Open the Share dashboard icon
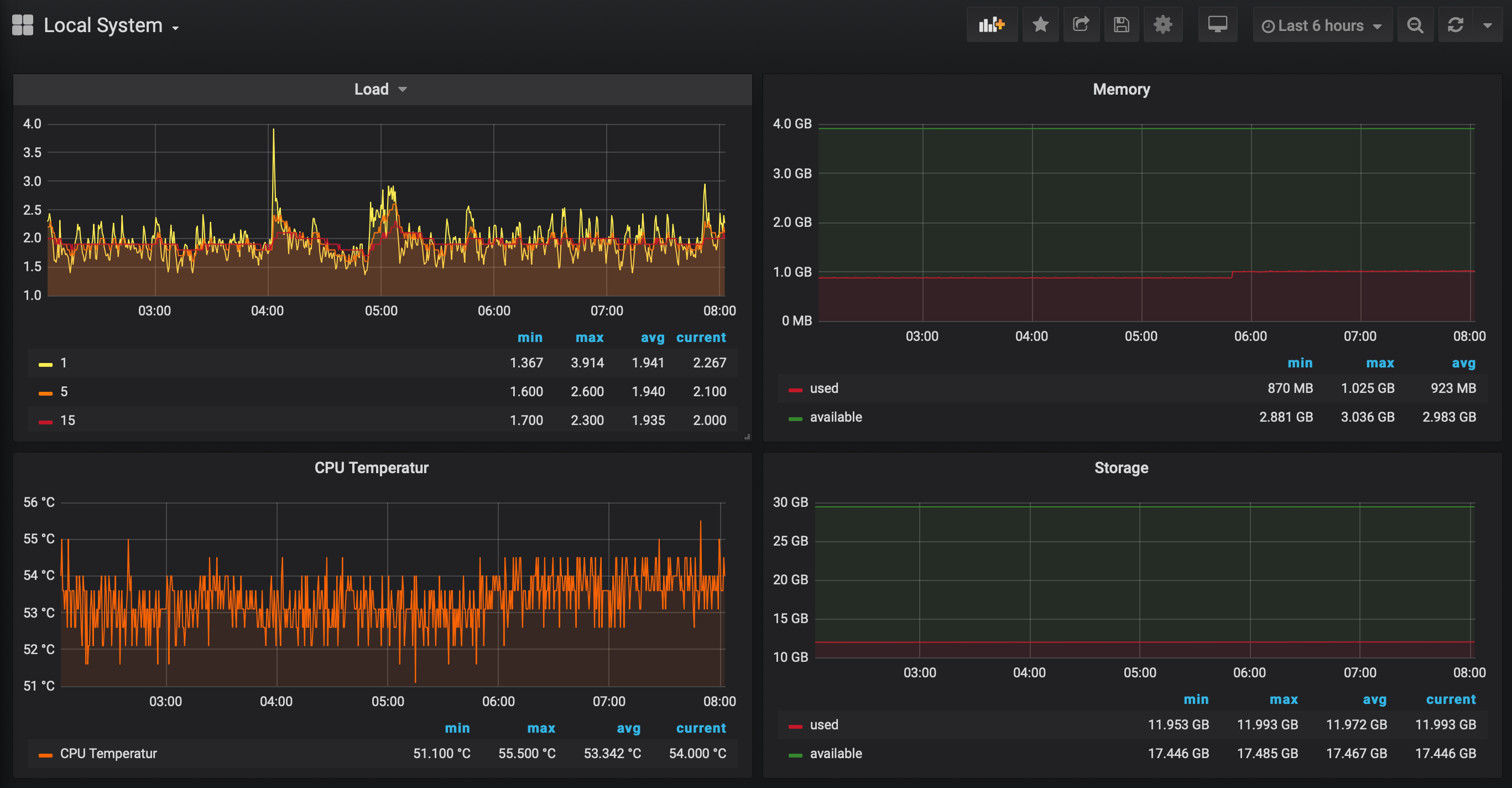Viewport: 1512px width, 788px height. pyautogui.click(x=1081, y=25)
